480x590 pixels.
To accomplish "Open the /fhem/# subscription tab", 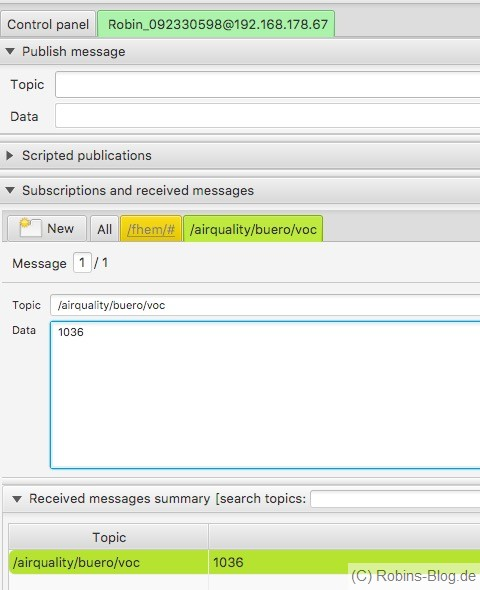I will tap(151, 229).
